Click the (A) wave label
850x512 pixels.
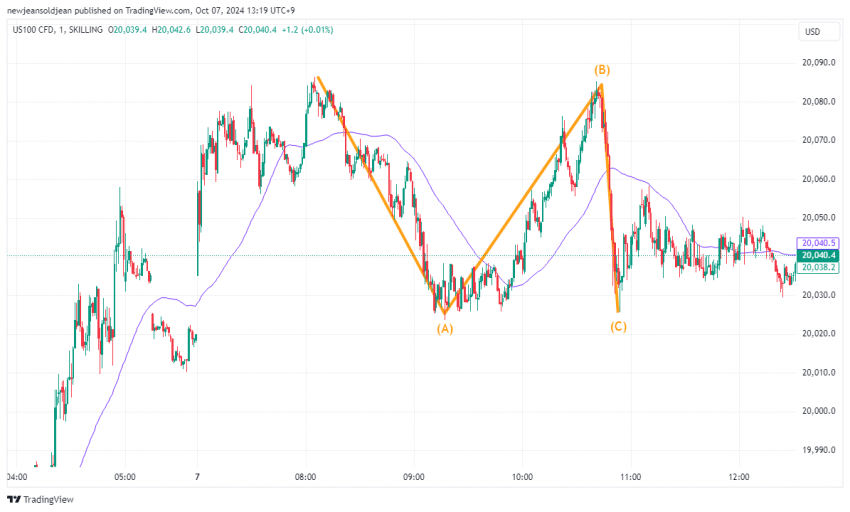point(445,329)
